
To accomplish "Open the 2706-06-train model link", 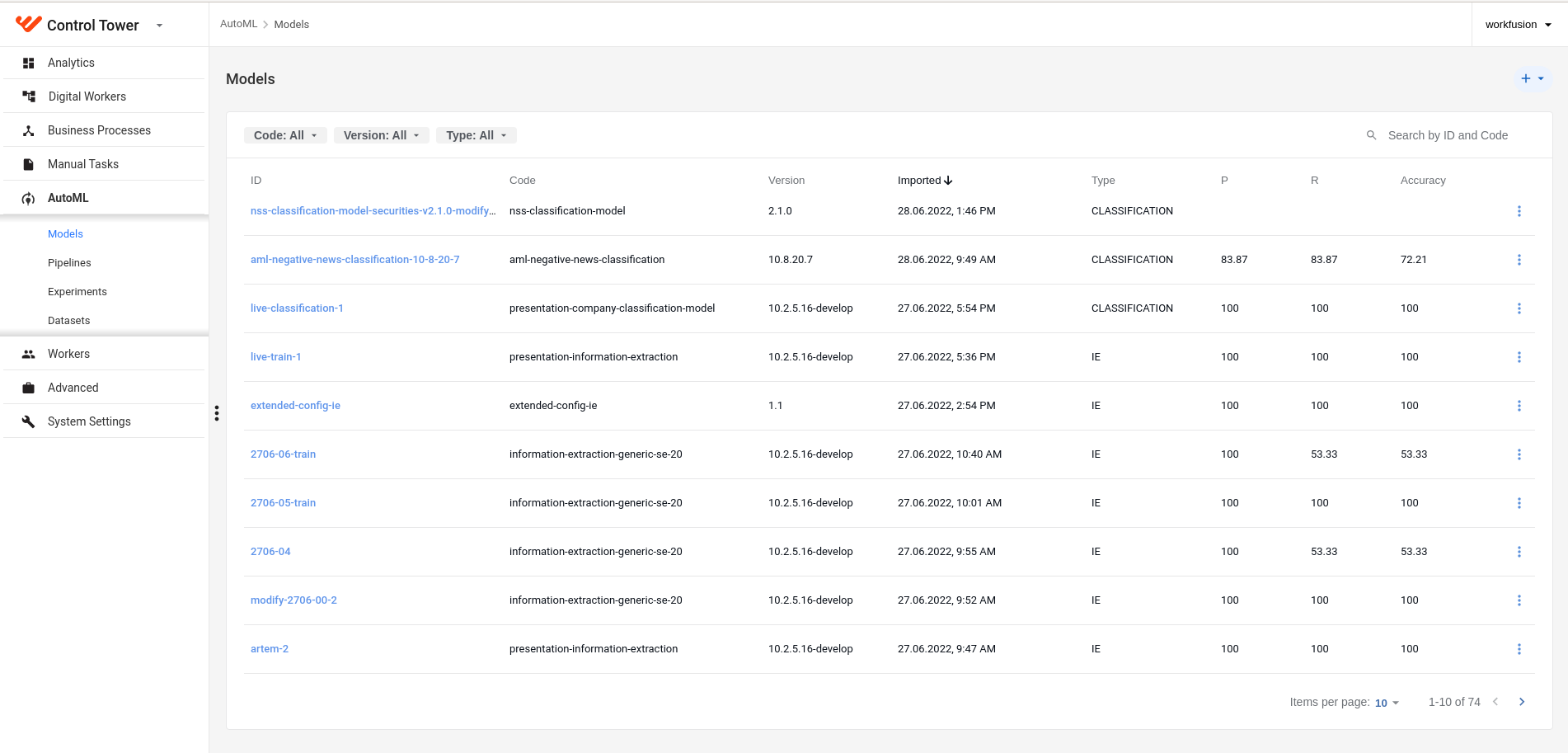I will 283,454.
